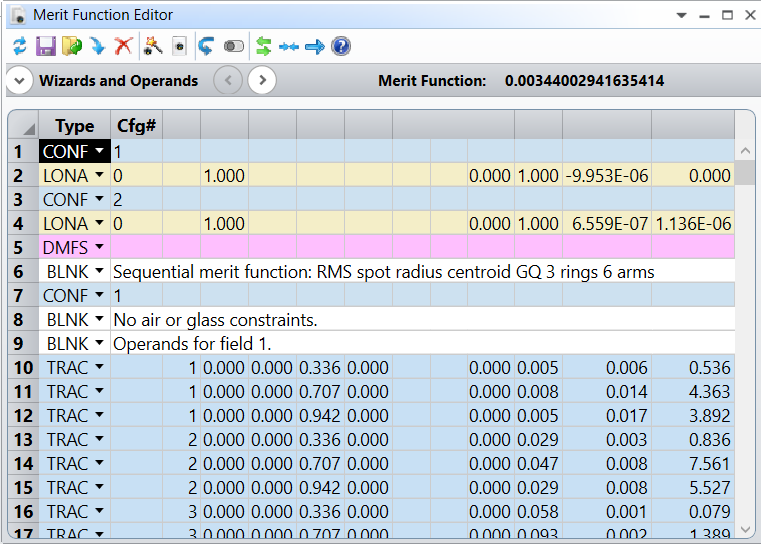This screenshot has height=544, width=761.
Task: Click the 0.047 cell in row 14
Action: coord(538,464)
